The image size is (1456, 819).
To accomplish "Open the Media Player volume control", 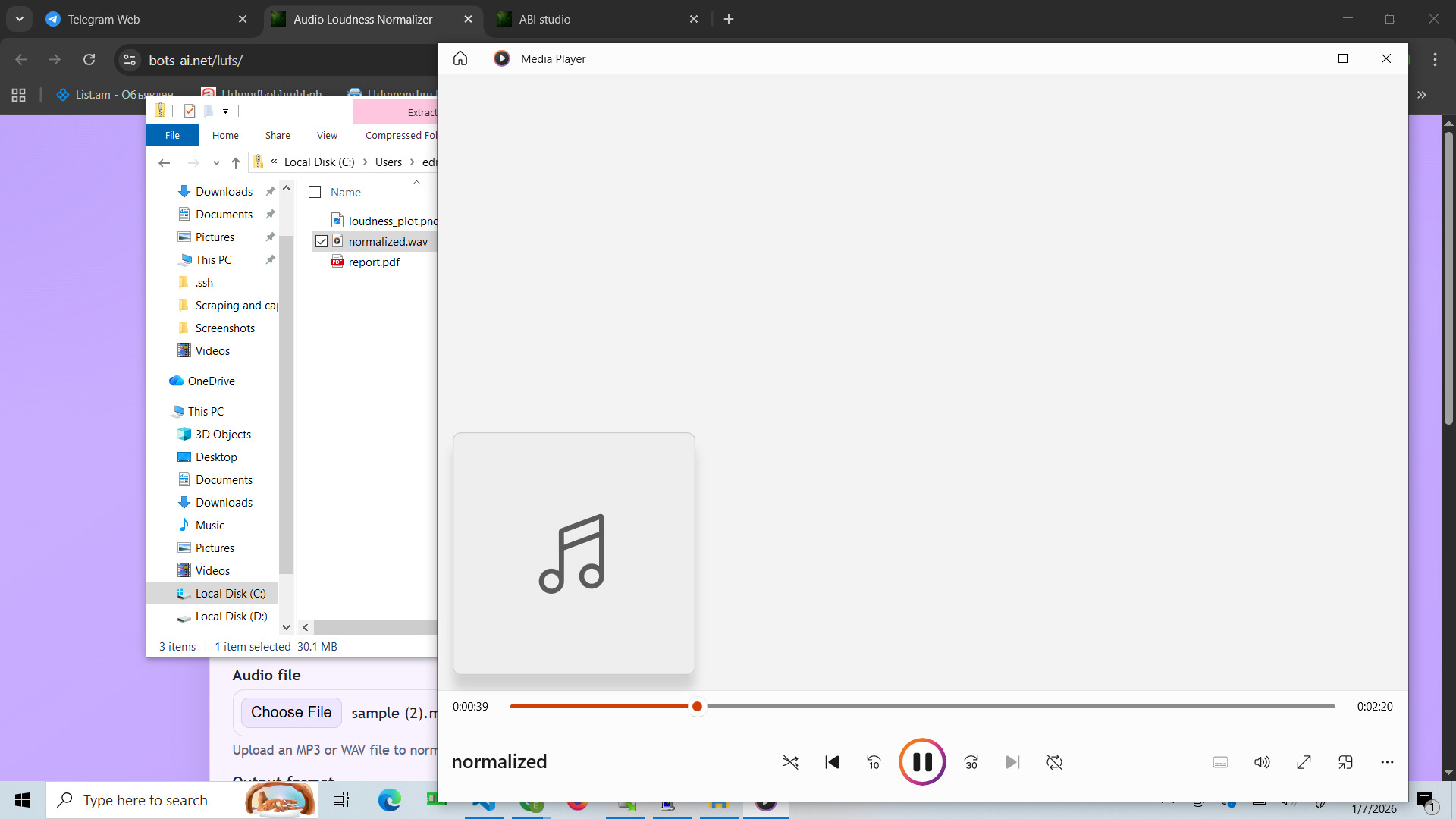I will pos(1261,762).
